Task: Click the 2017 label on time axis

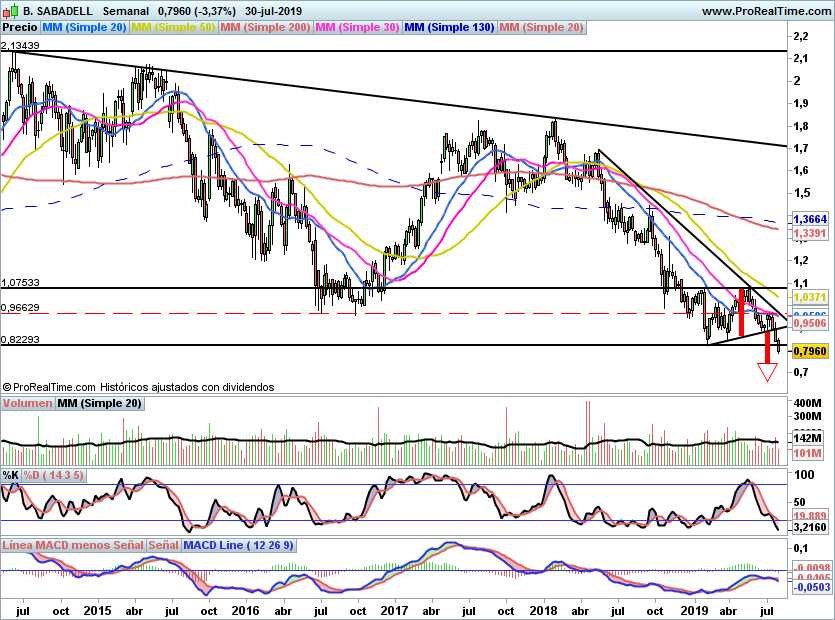Action: pyautogui.click(x=395, y=610)
